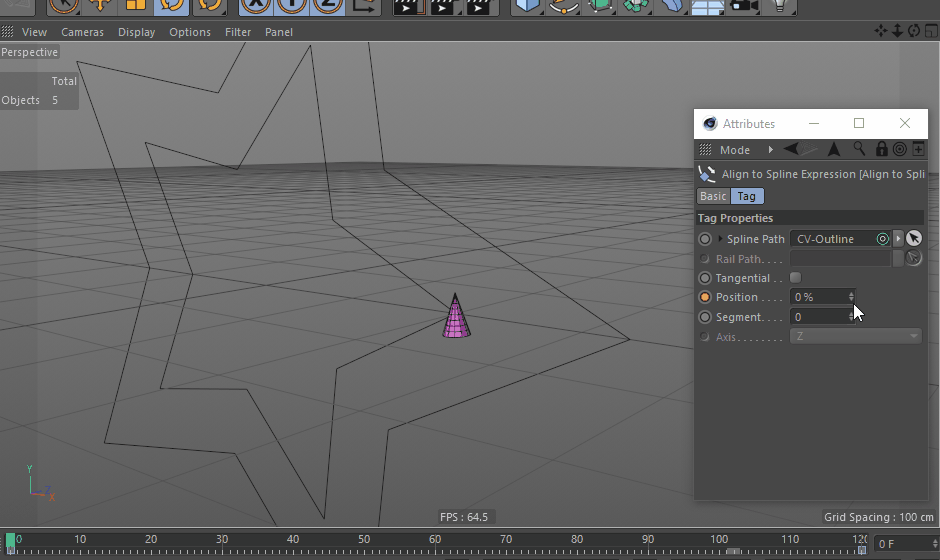Click the current frame stepper arrows
The width and height of the screenshot is (940, 560).
click(x=935, y=544)
